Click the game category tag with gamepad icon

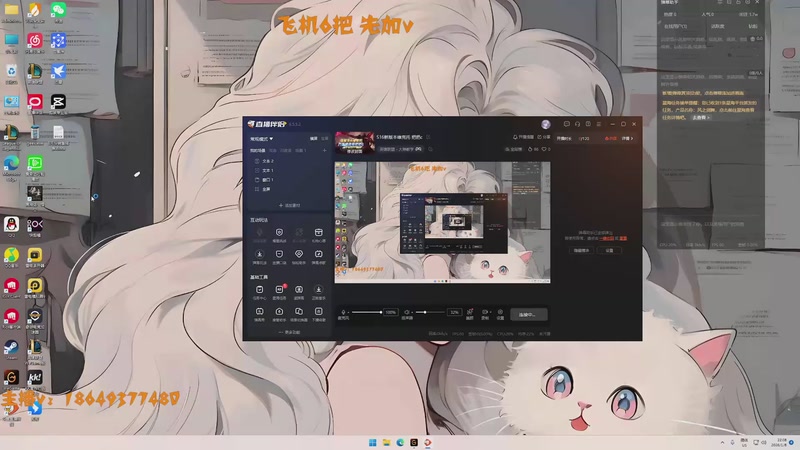[401, 149]
